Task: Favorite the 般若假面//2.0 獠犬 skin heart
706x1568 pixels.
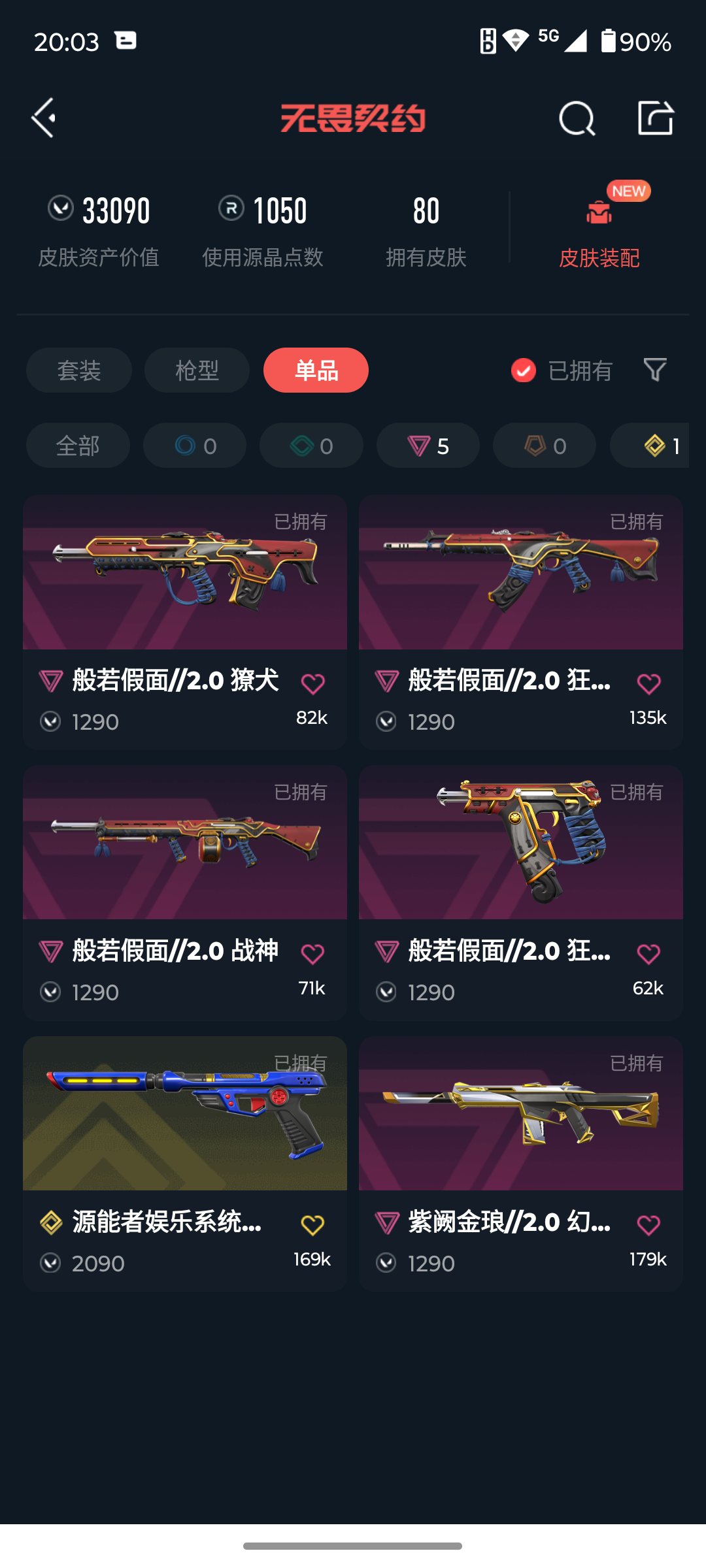Action: coord(313,684)
